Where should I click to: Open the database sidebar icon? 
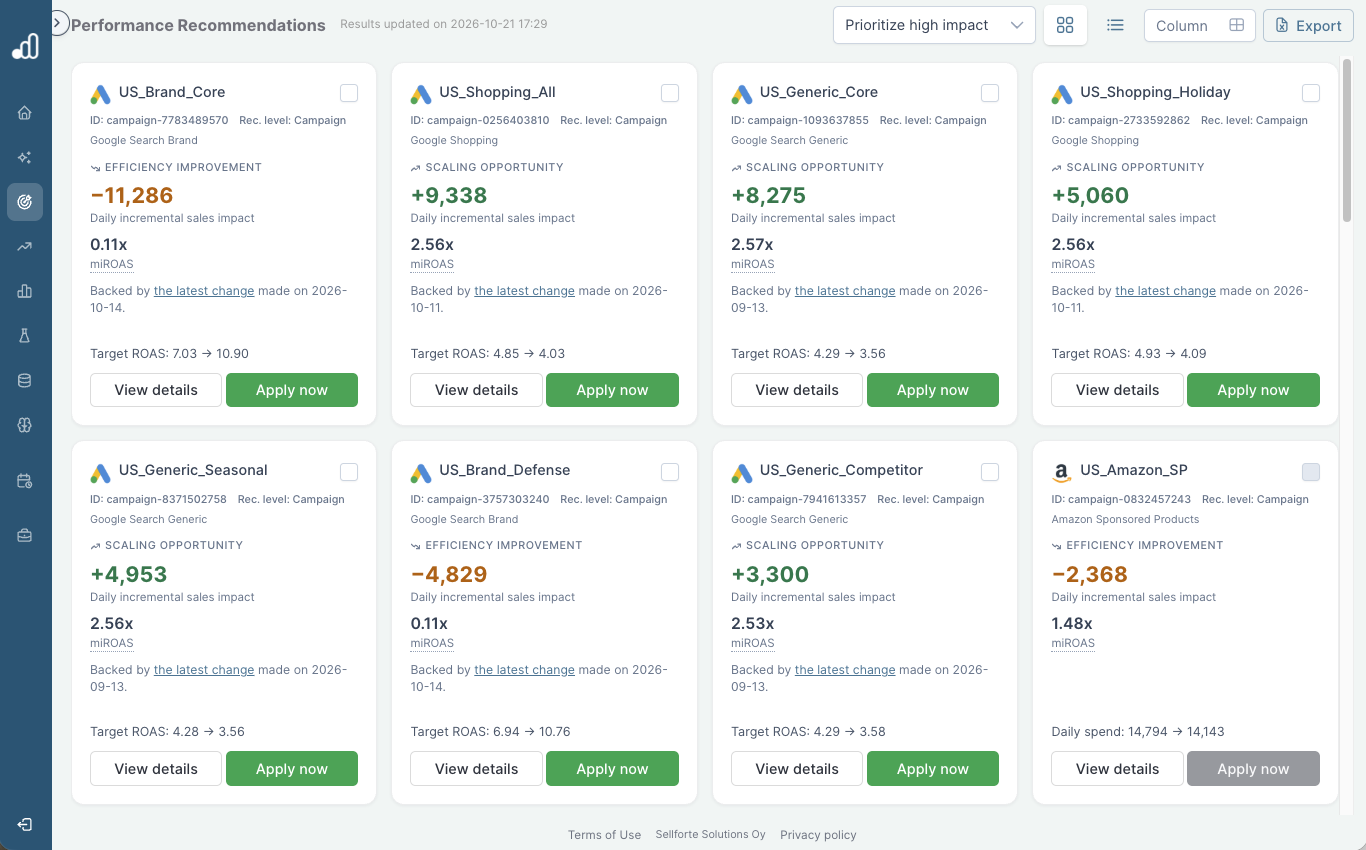[25, 380]
